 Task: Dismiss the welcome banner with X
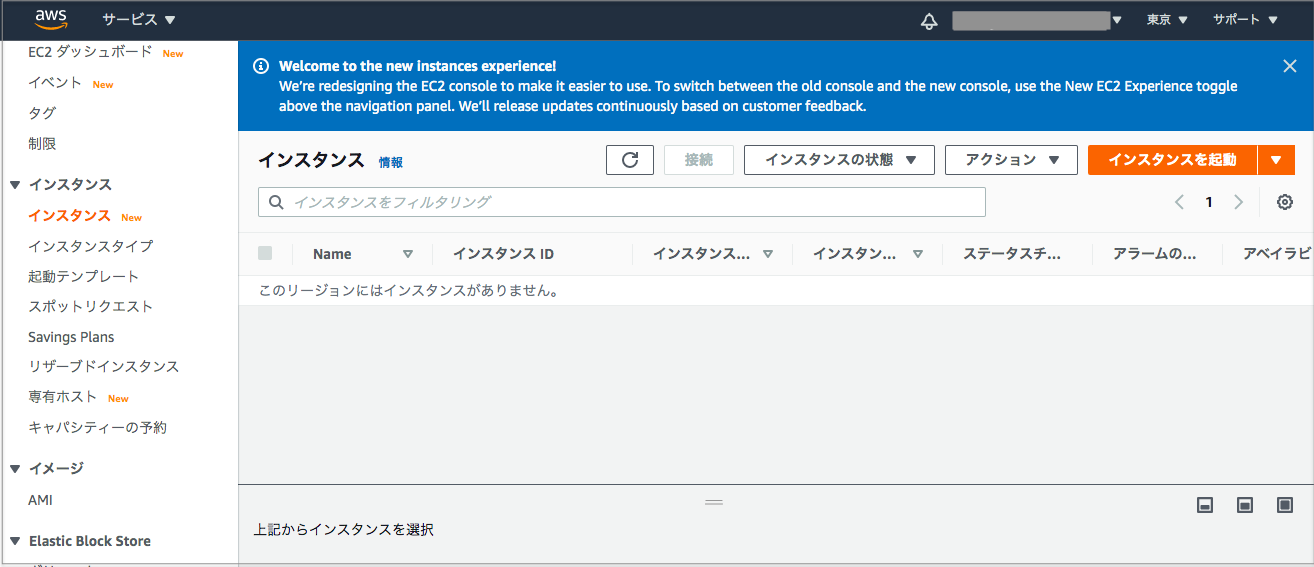click(1289, 66)
